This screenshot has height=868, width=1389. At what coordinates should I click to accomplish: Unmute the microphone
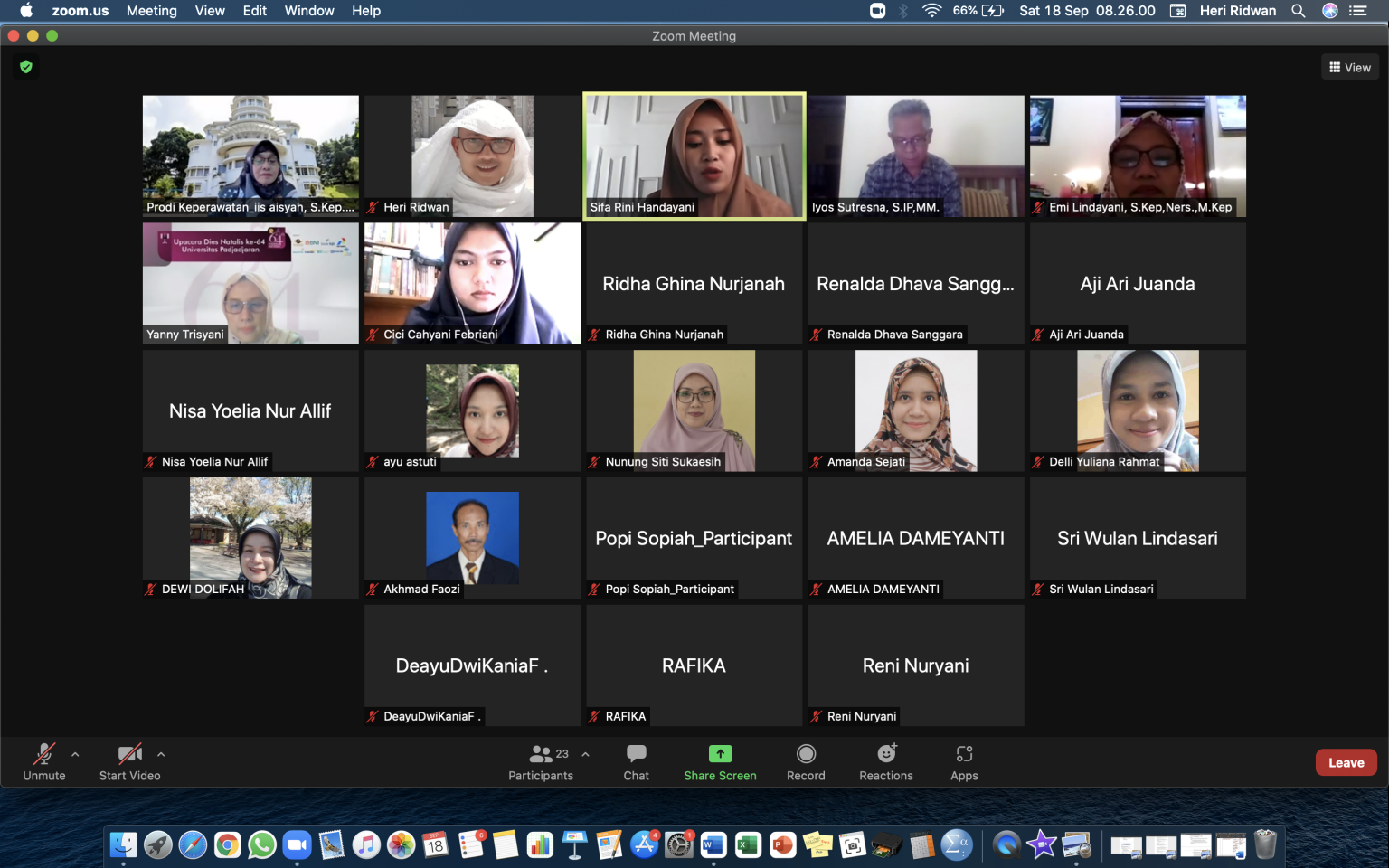click(x=43, y=762)
